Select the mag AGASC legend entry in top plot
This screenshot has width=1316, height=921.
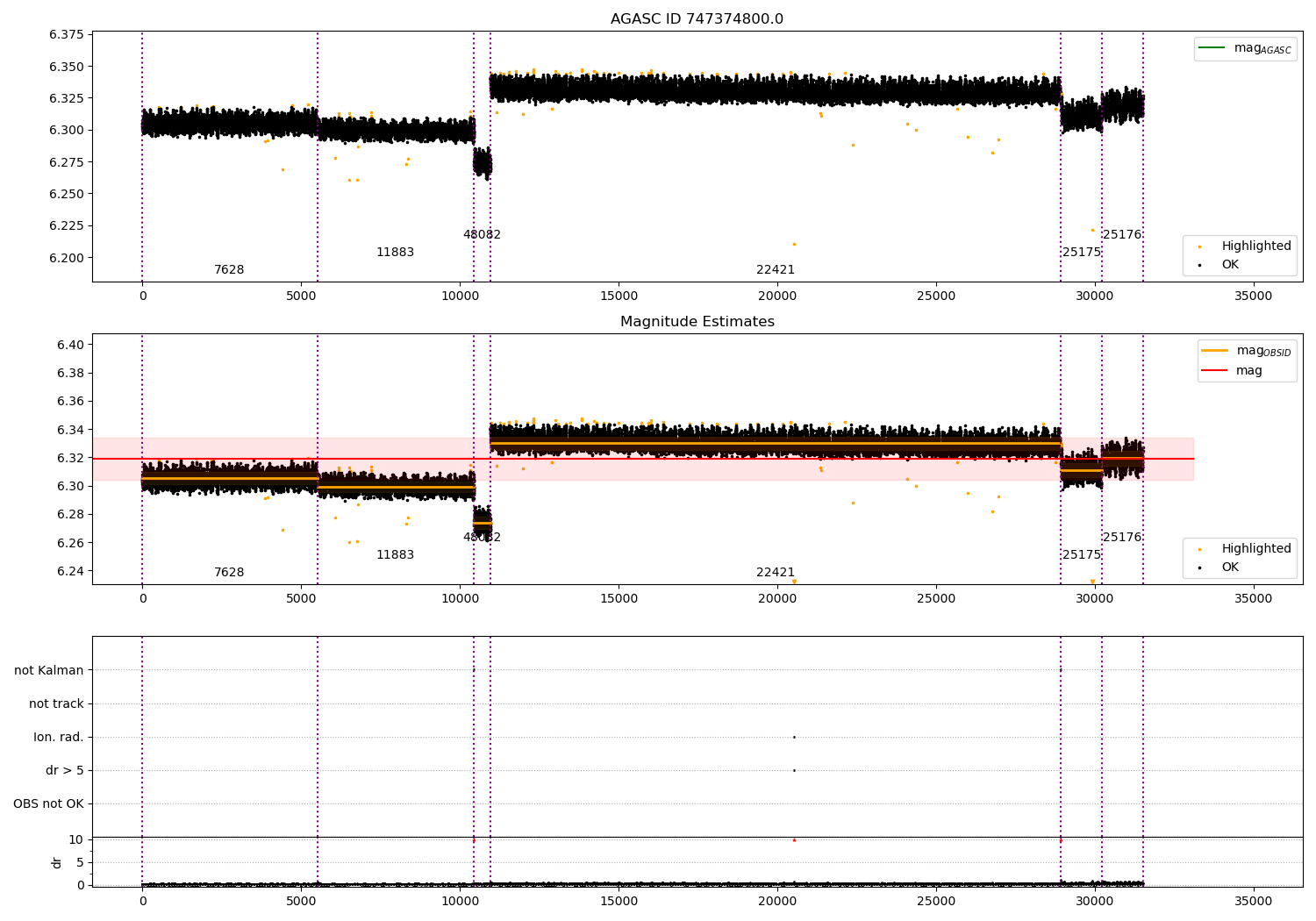1245,48
